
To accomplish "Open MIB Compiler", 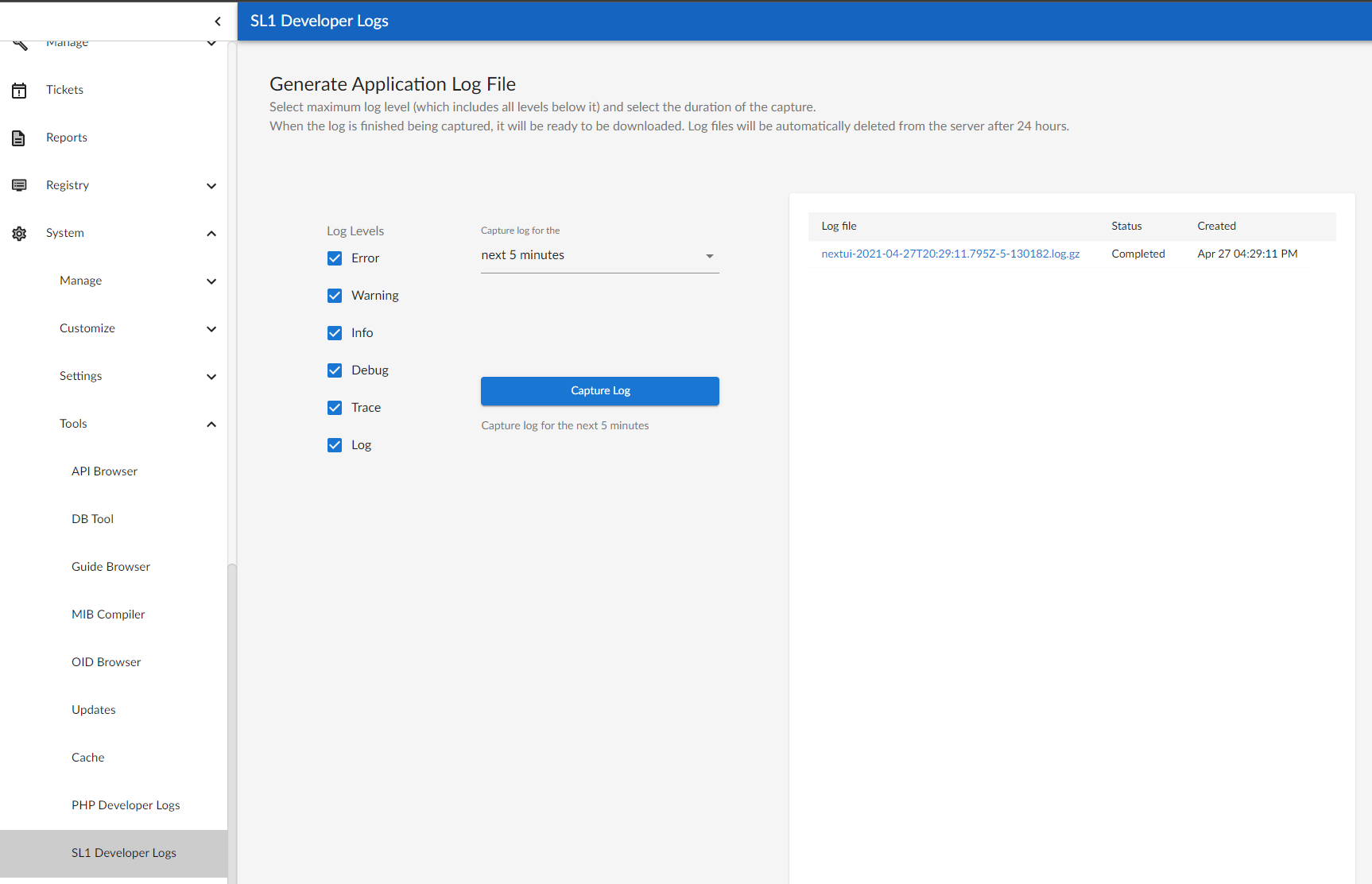I will point(108,615).
